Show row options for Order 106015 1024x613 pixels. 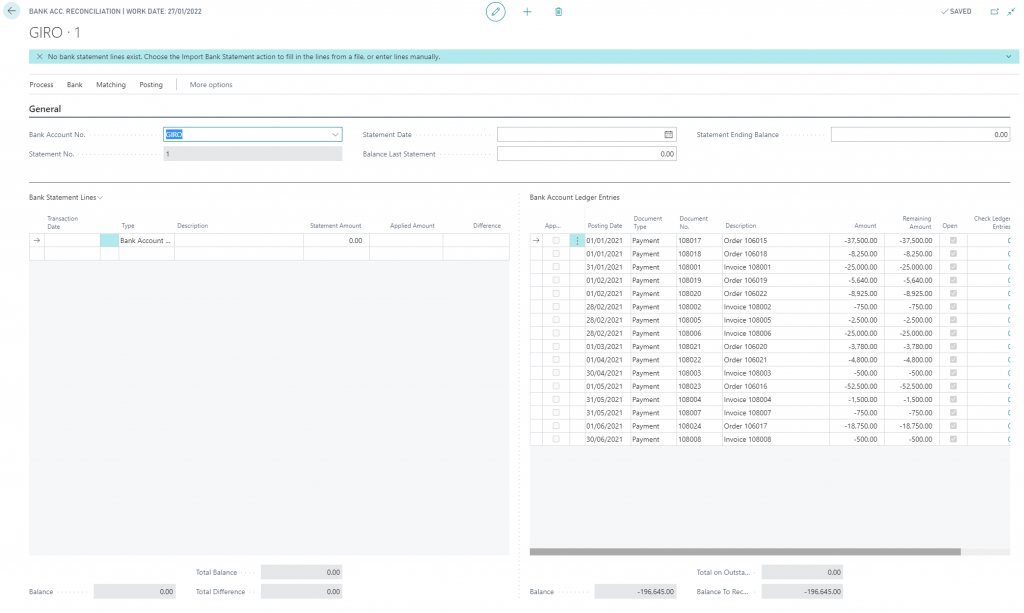point(577,241)
